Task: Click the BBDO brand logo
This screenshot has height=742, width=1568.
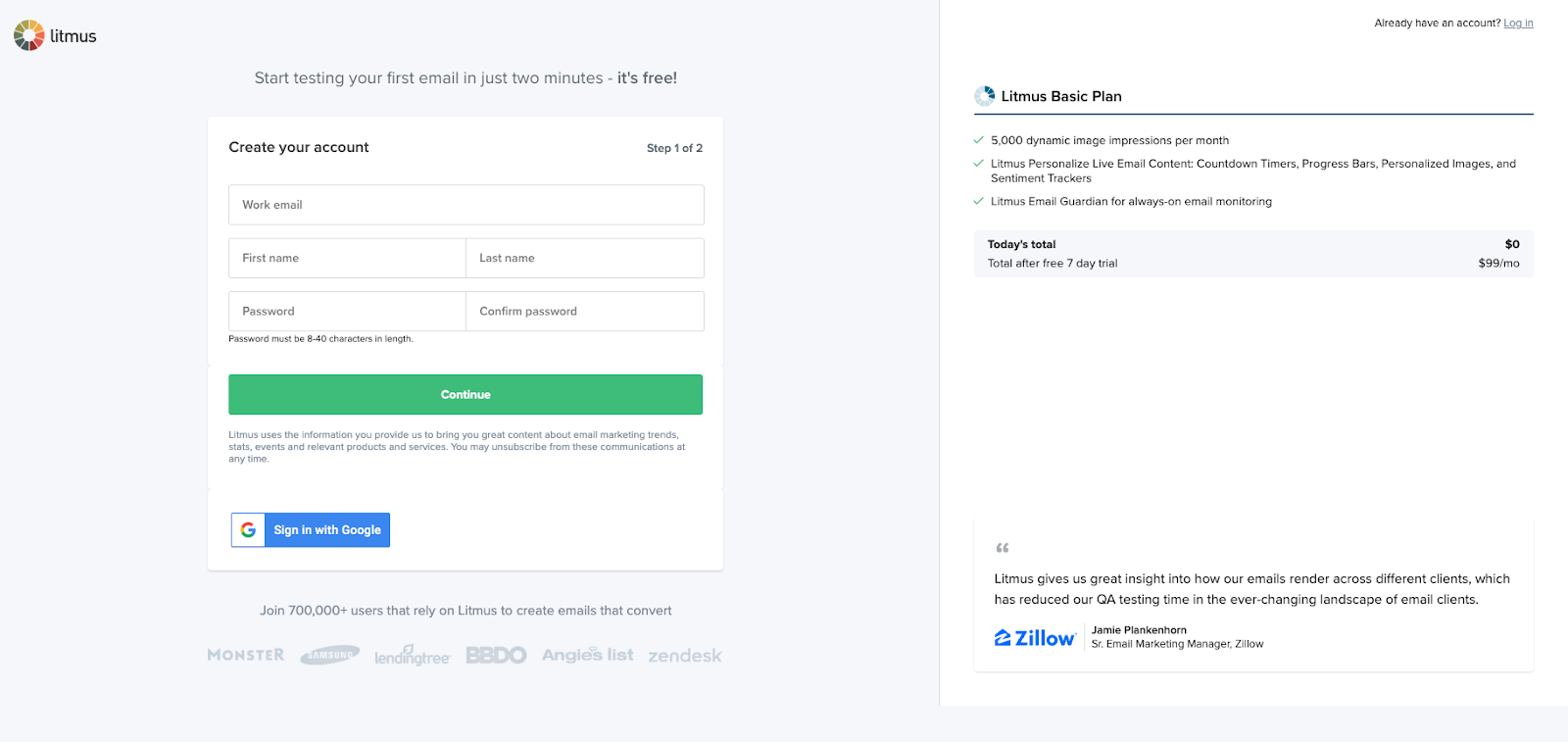Action: [496, 654]
